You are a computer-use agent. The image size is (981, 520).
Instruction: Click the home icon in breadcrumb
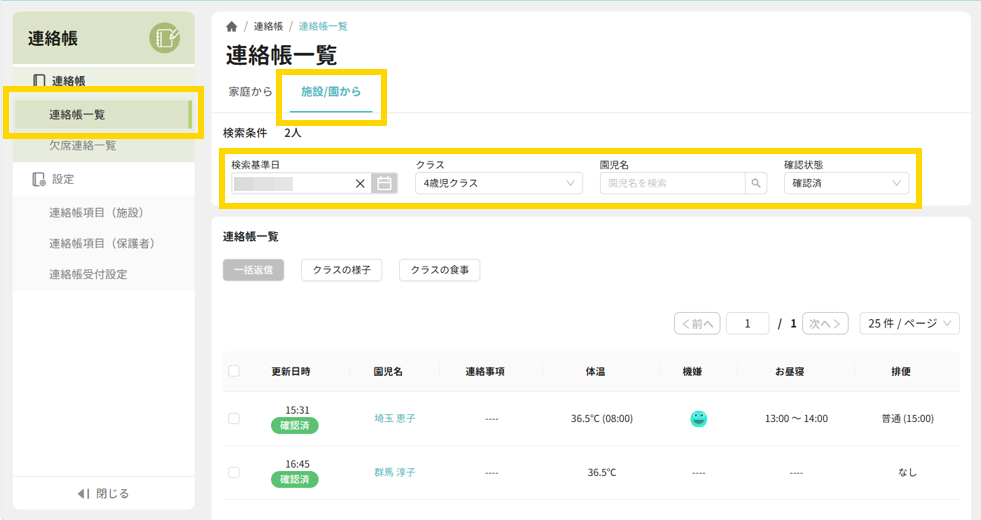pos(232,26)
